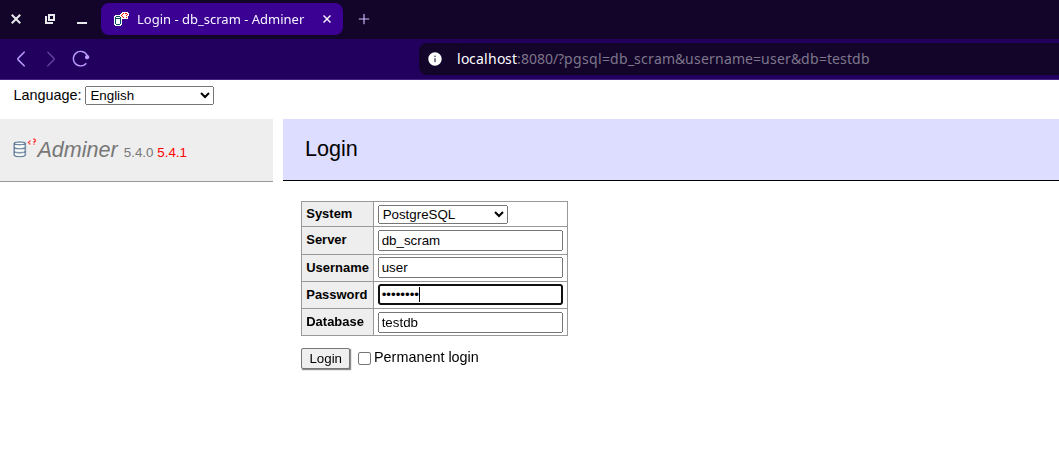Focus the Password field
Screen dimensions: 1059x451
coord(470,295)
